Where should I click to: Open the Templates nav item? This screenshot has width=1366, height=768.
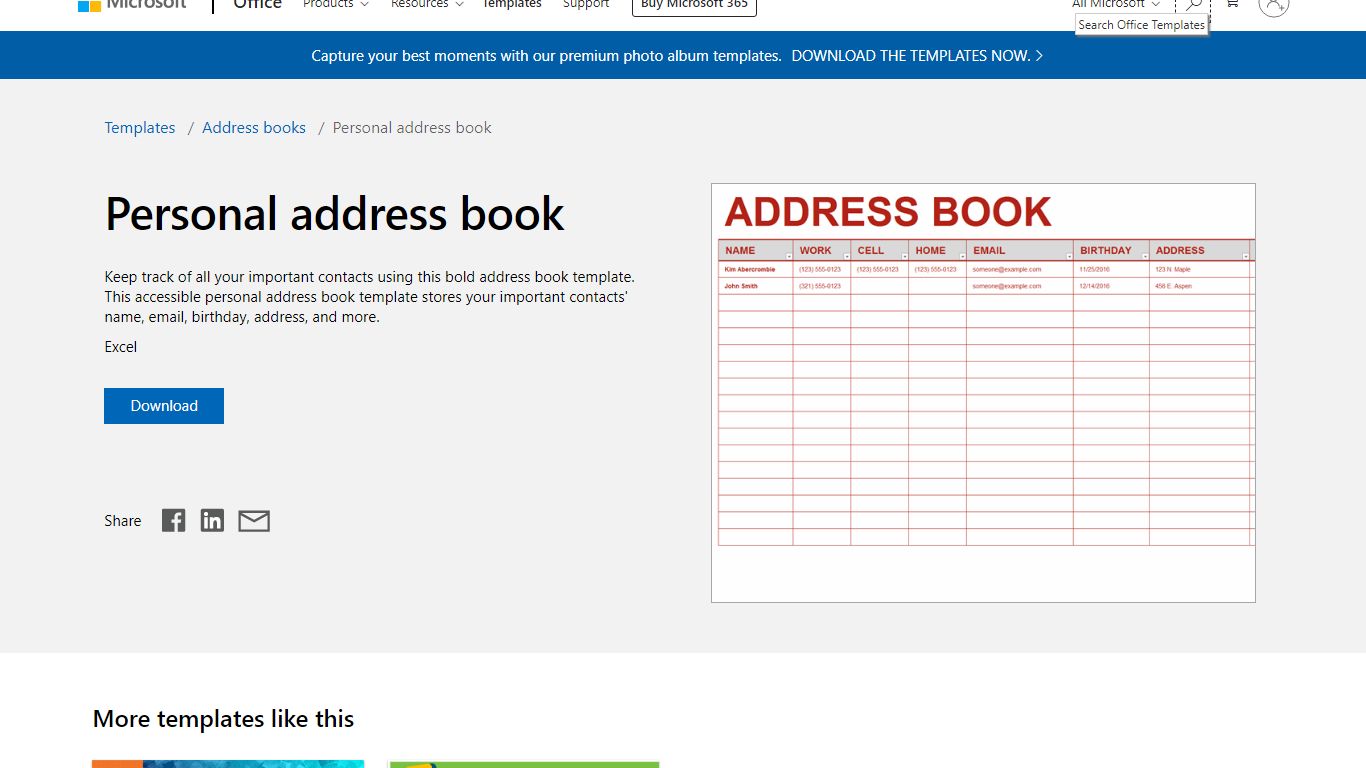click(512, 4)
